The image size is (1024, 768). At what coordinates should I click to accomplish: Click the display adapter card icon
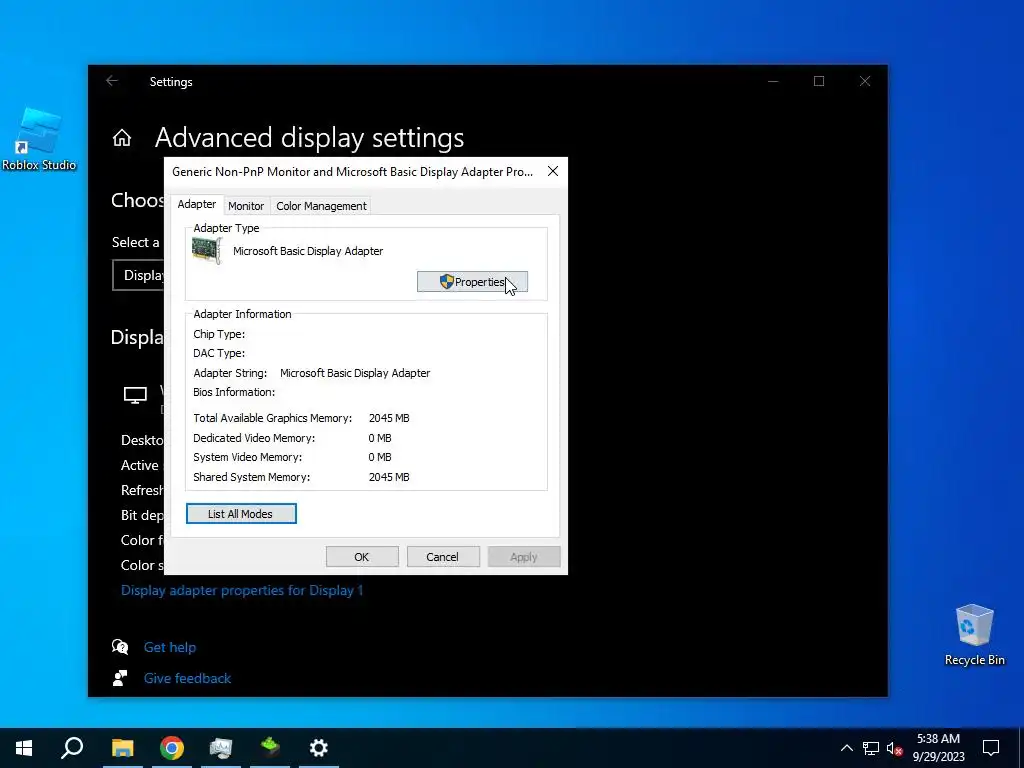pyautogui.click(x=206, y=251)
